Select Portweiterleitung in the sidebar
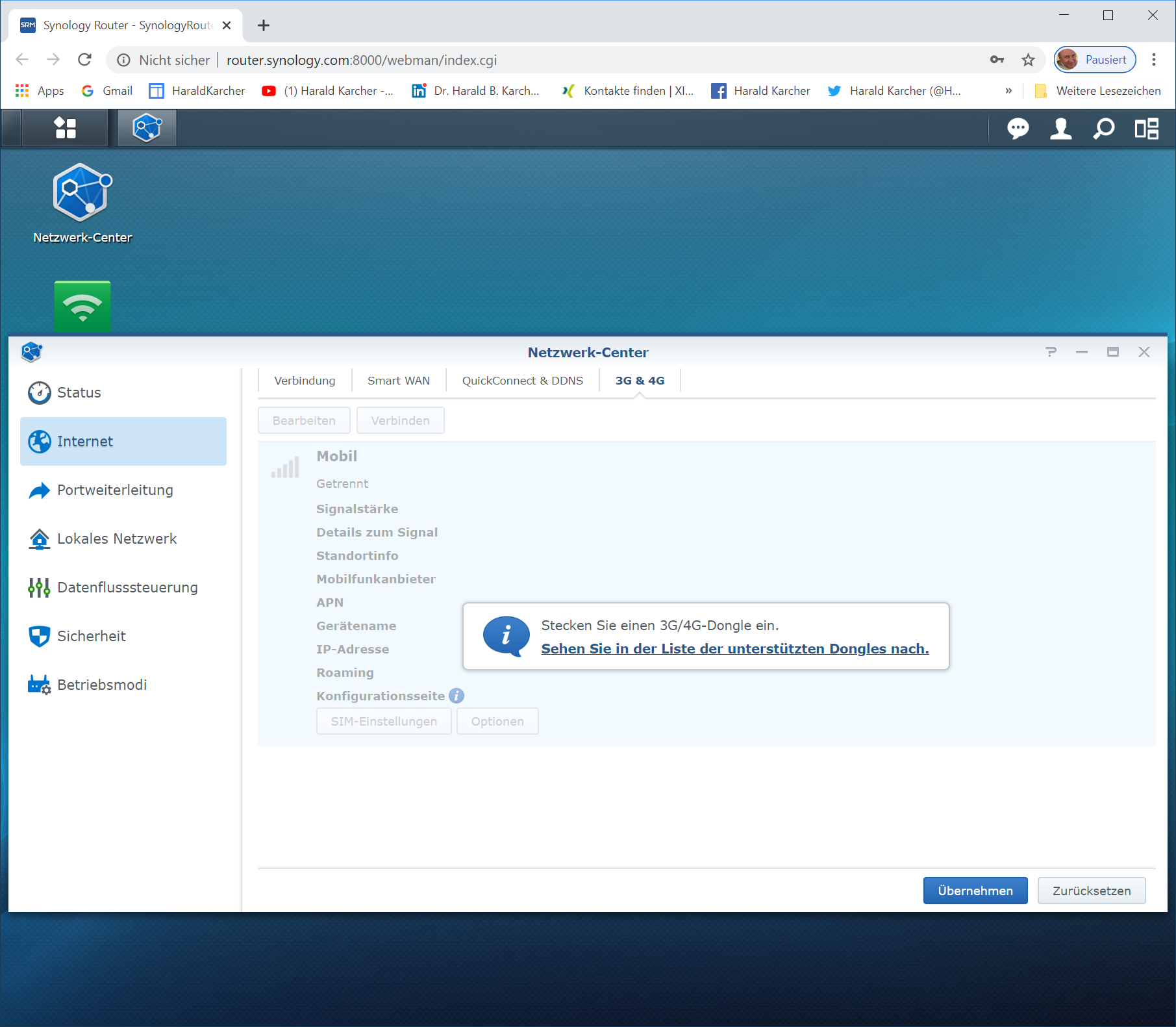Screen dimensions: 1176x1027 [115, 490]
